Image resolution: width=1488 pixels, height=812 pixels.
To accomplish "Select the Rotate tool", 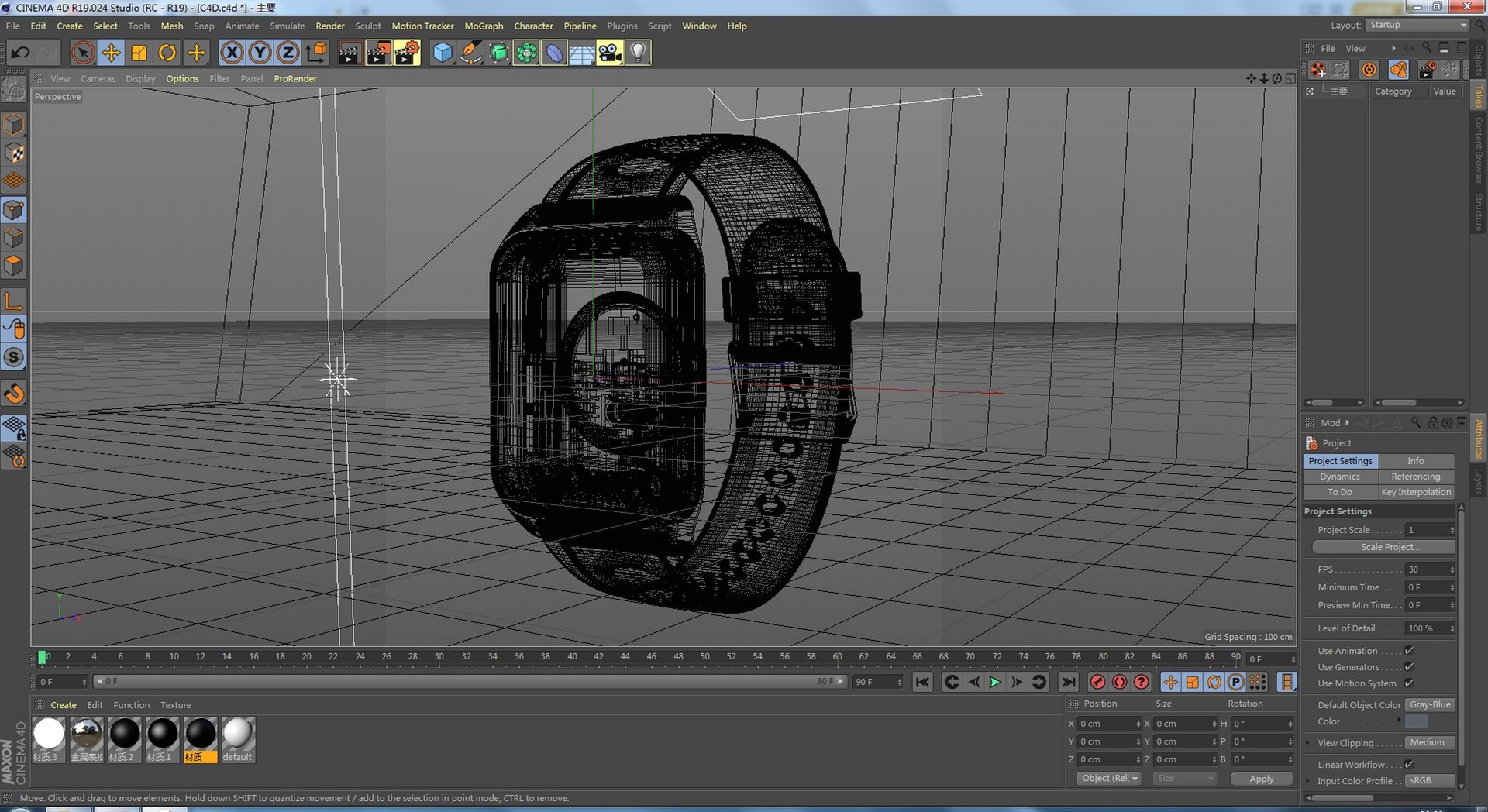I will coord(167,53).
